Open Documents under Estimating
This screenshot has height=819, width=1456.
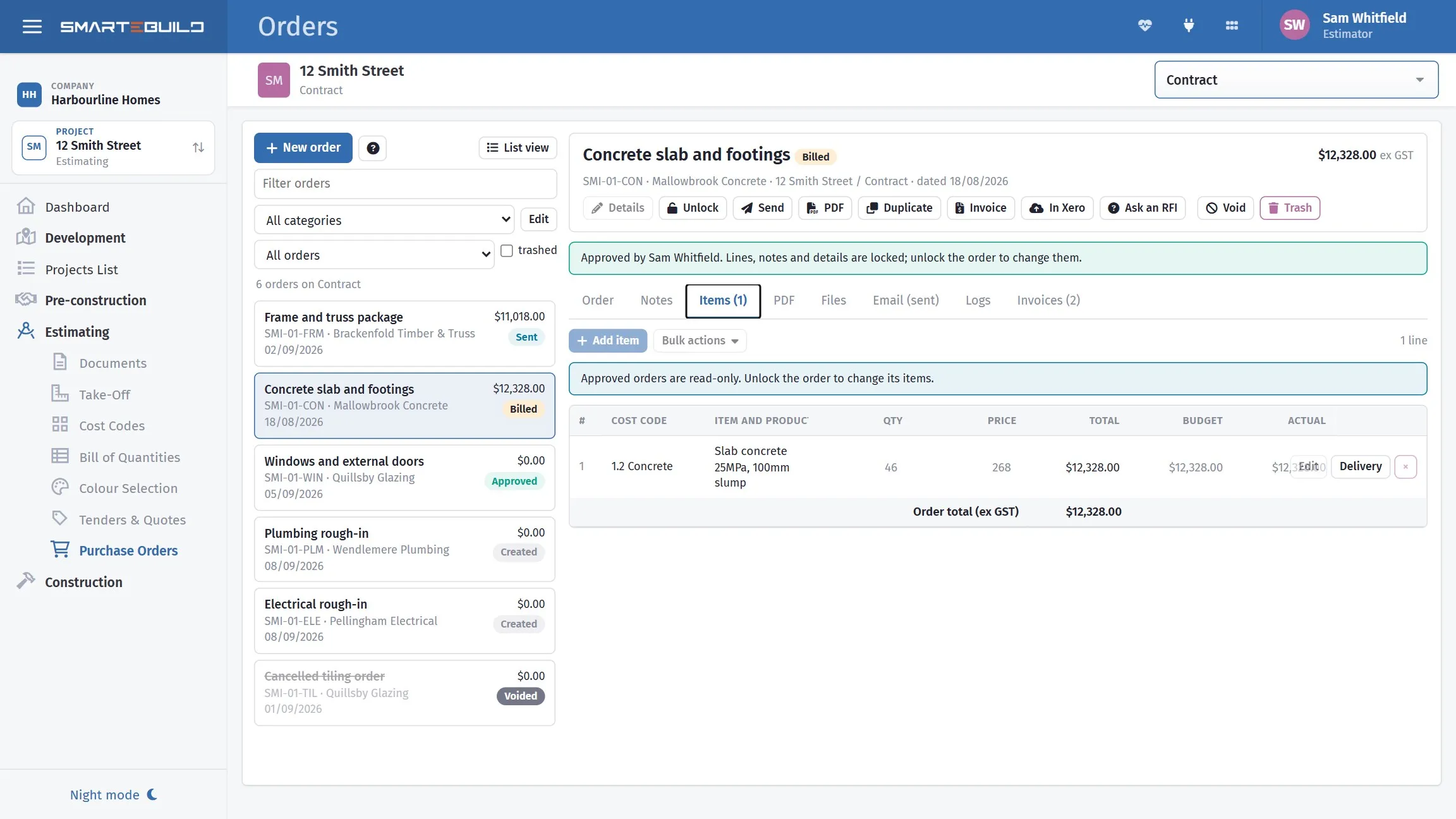pos(112,363)
